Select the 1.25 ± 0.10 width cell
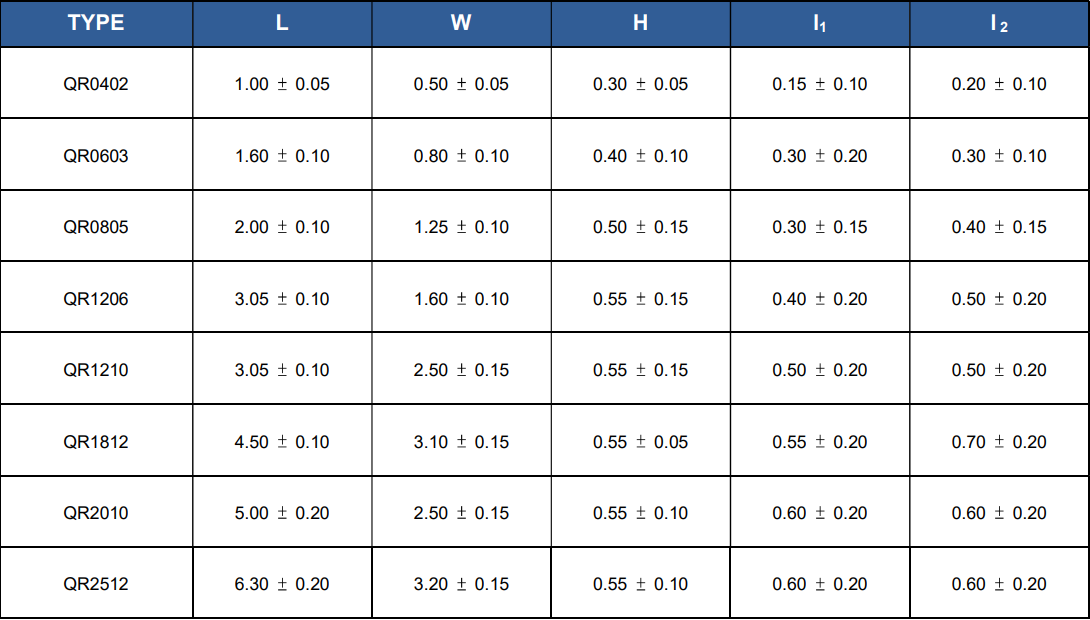This screenshot has height=620, width=1090. point(461,227)
